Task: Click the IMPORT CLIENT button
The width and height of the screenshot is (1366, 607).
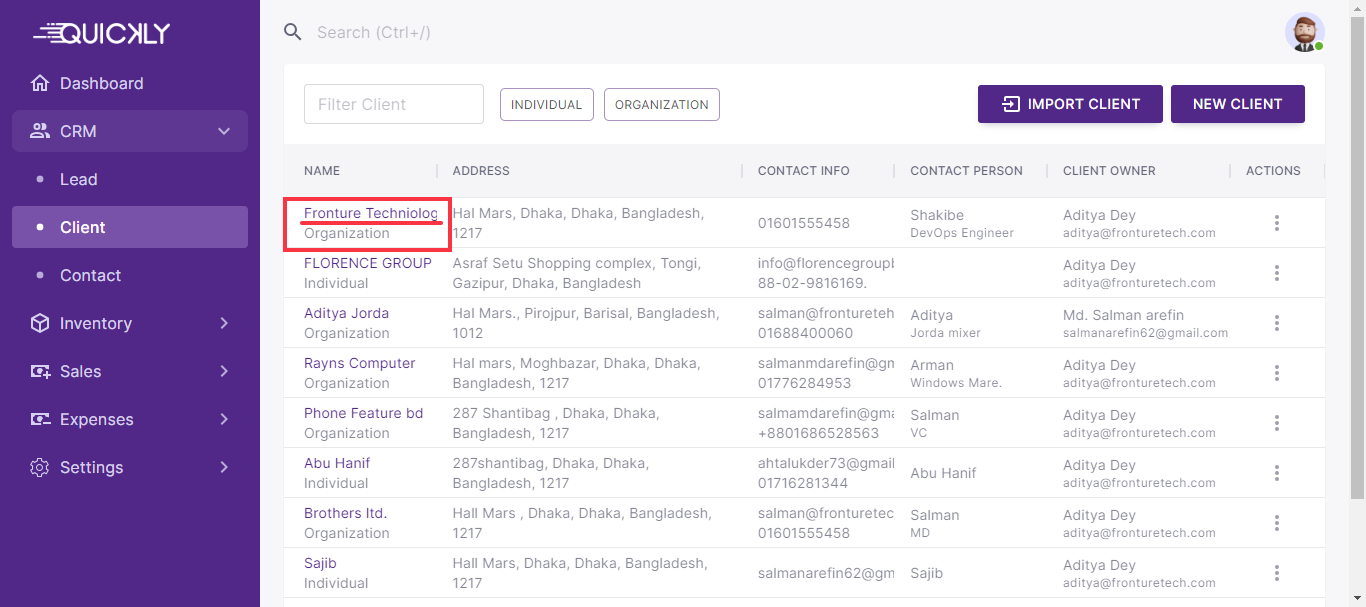Action: [1070, 104]
